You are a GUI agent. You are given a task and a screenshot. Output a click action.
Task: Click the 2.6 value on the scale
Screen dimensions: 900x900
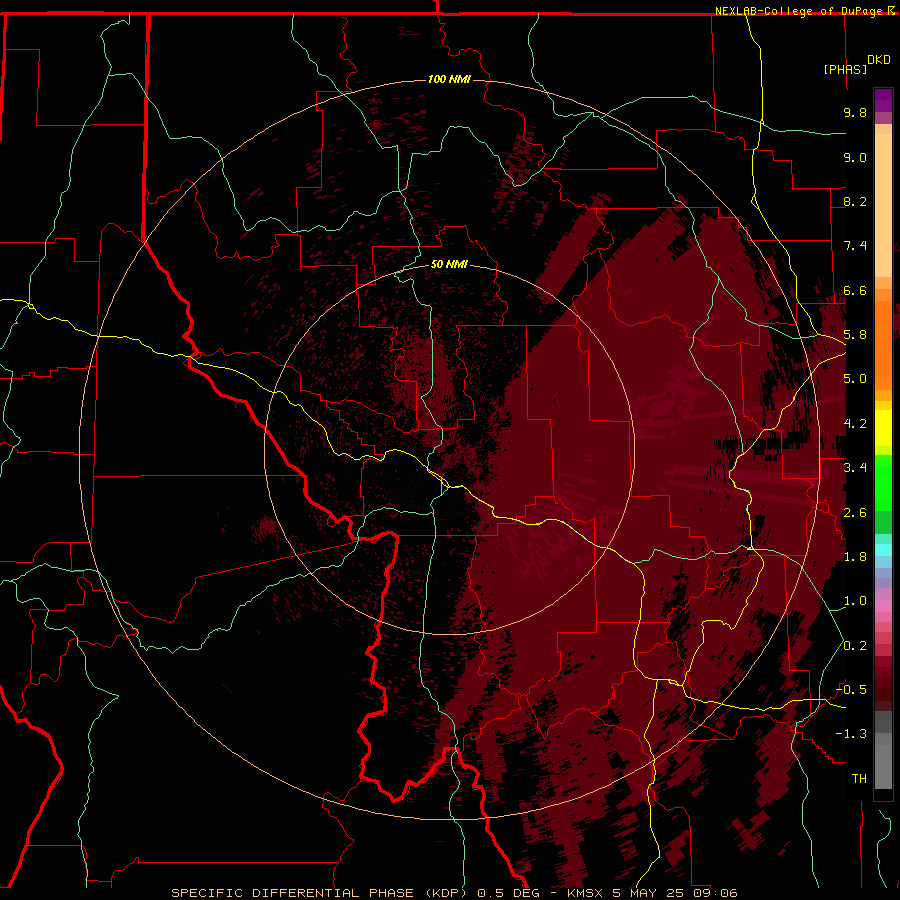pyautogui.click(x=855, y=513)
